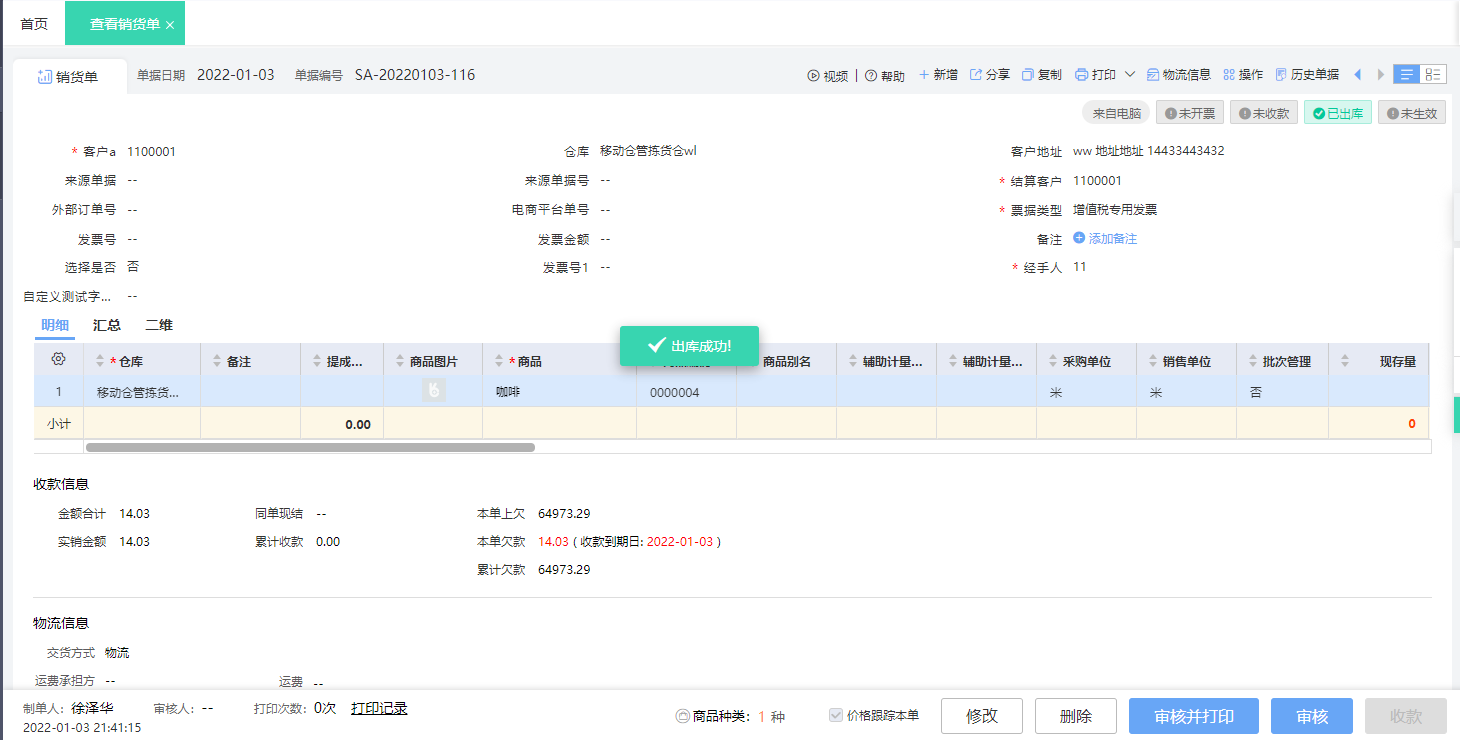Screen dimensions: 1460x740
Task: Open 帮助 question mark icon
Action: pos(871,75)
